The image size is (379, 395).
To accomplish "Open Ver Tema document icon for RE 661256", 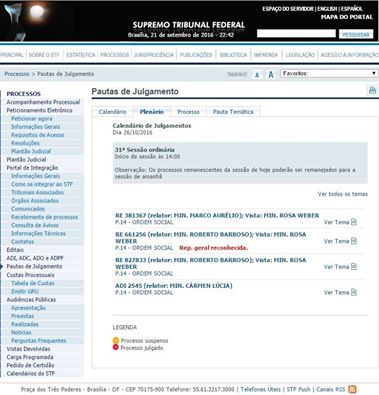I will click(354, 241).
